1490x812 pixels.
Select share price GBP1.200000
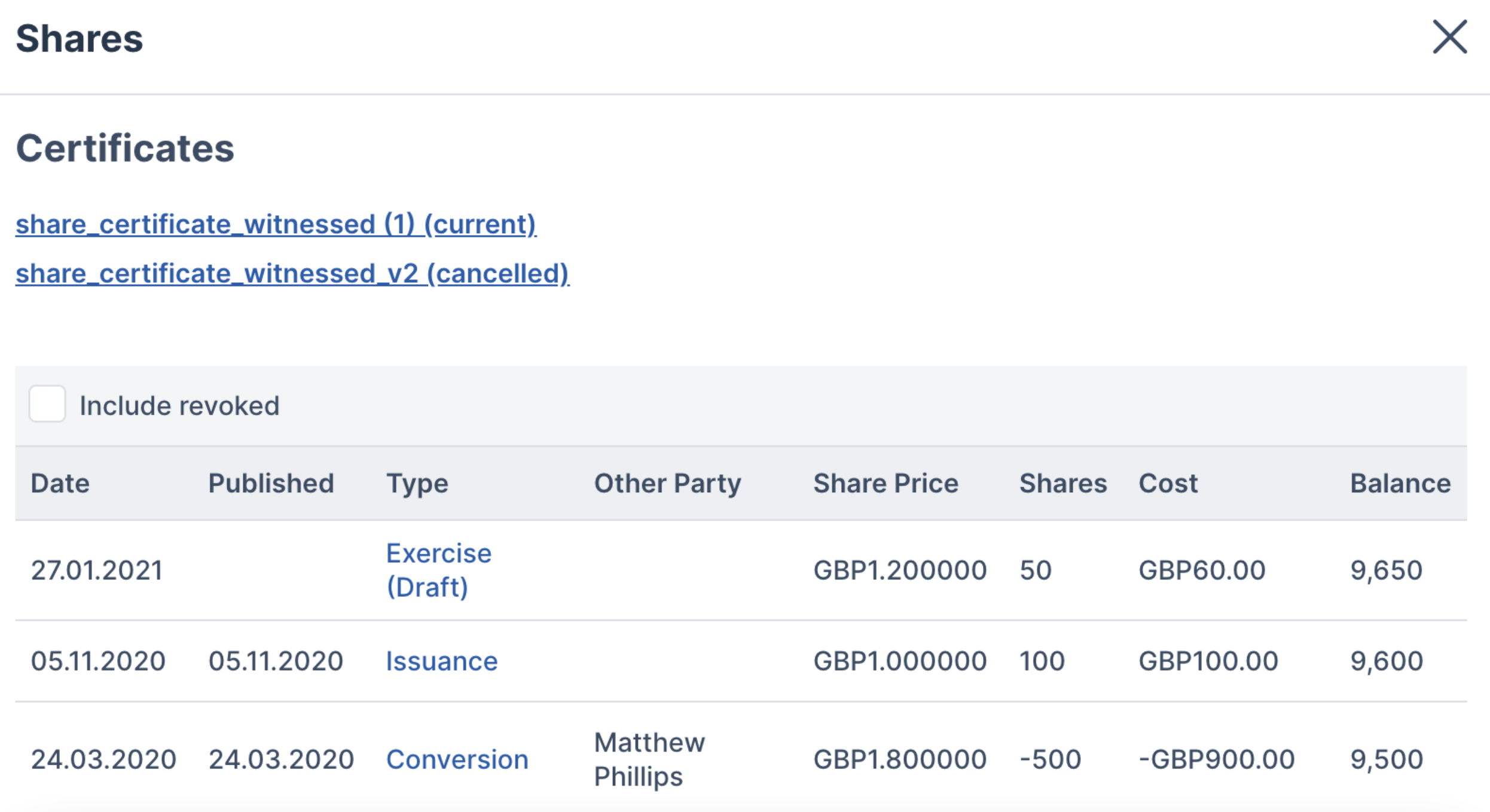click(900, 570)
